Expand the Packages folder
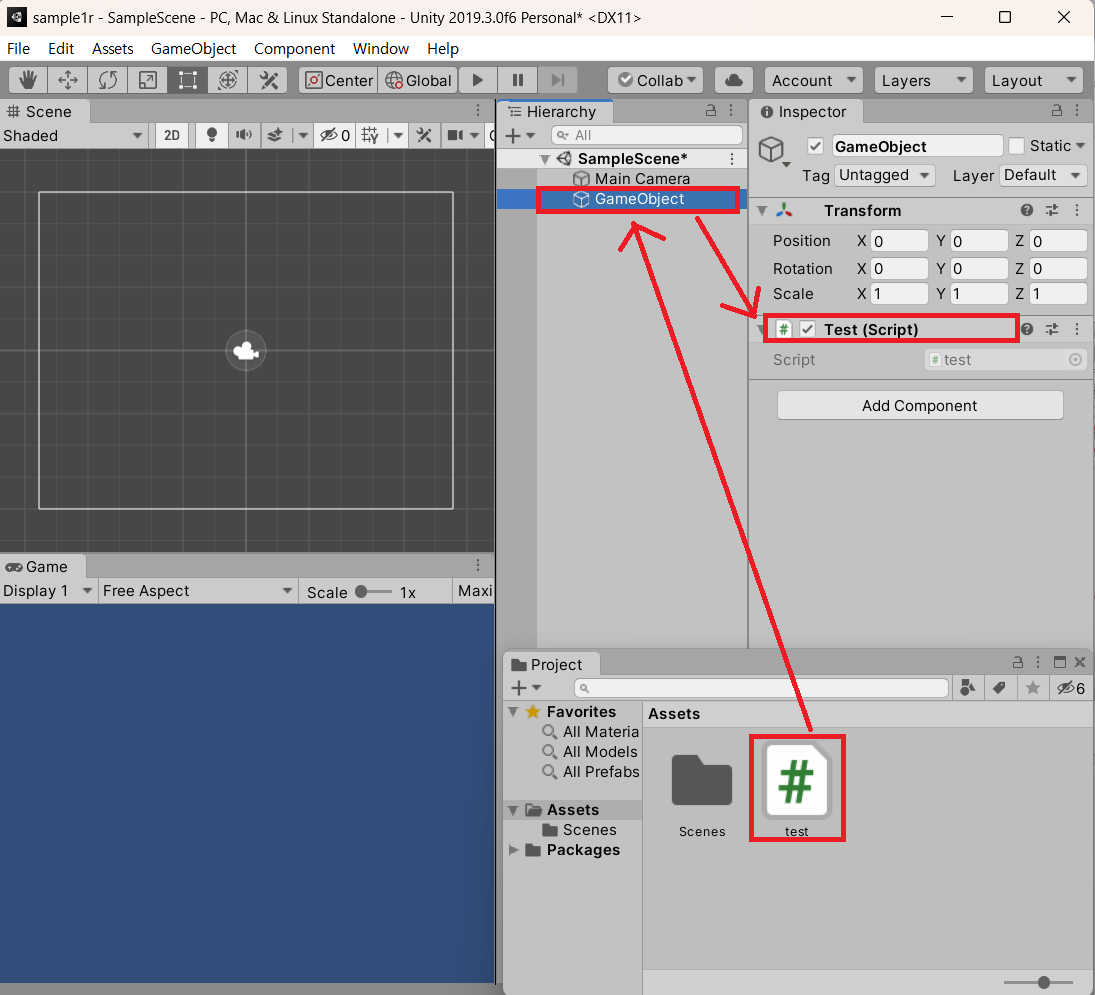Image resolution: width=1095 pixels, height=995 pixels. point(513,850)
